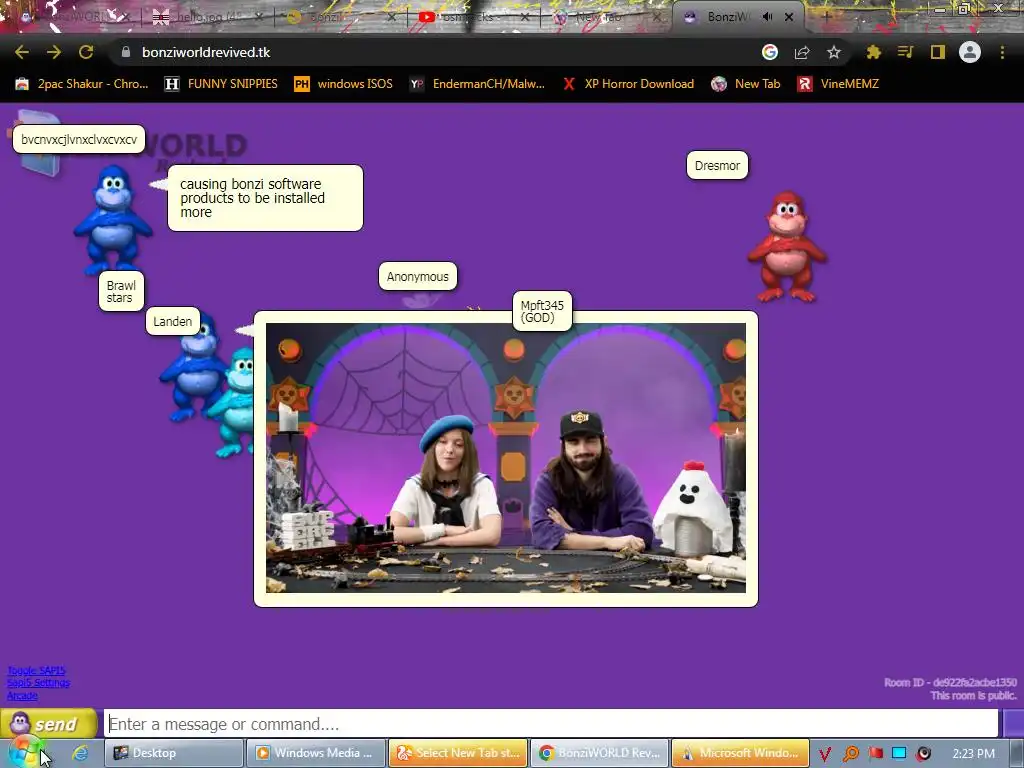Viewport: 1024px width, 768px height.
Task: Open the 2pac Shakur bookmark
Action: coord(82,84)
